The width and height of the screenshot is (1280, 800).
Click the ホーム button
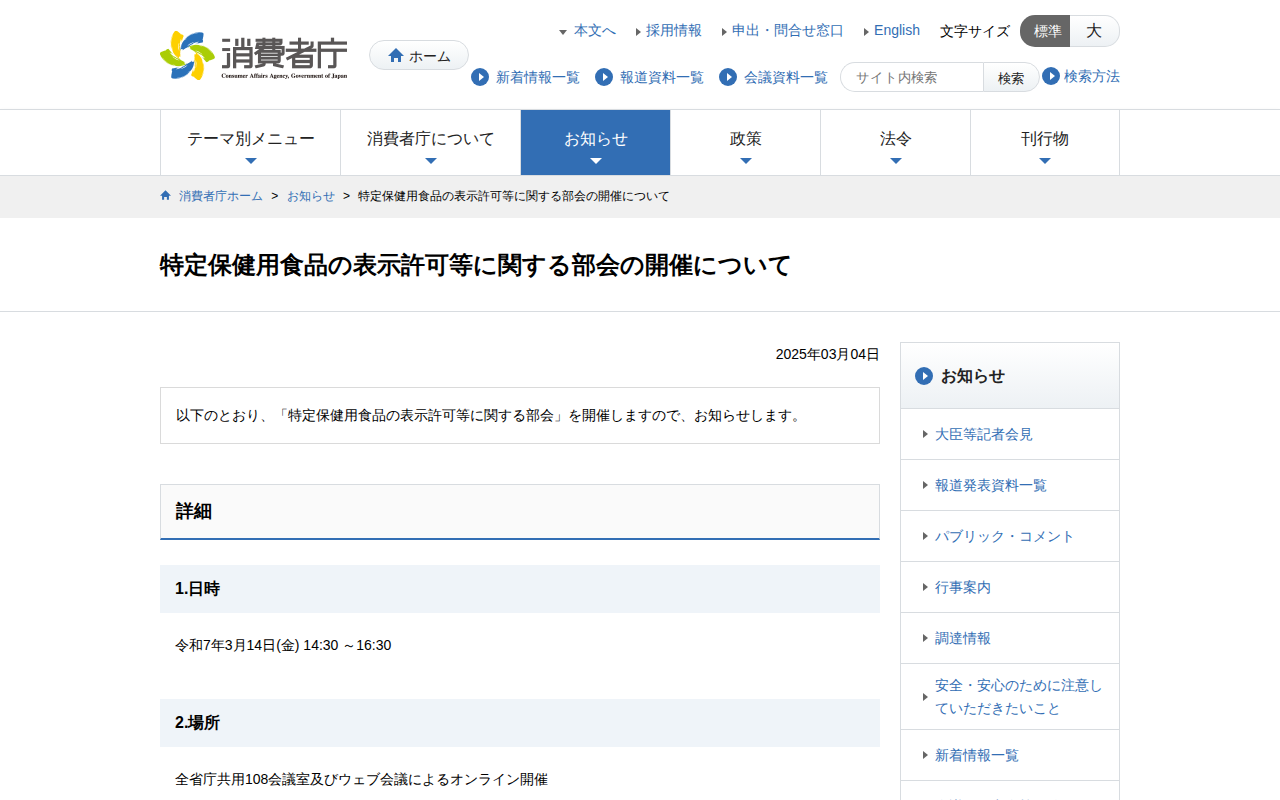[419, 55]
